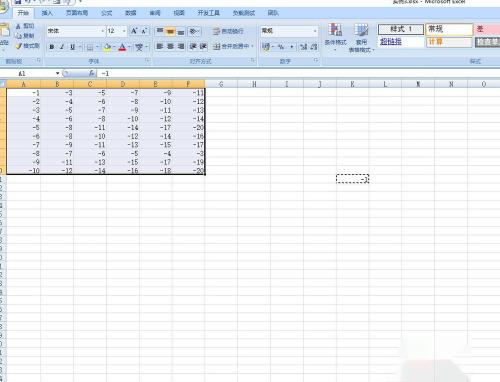Image resolution: width=500 pixels, height=382 pixels.
Task: Select column H header
Action: 254,84
